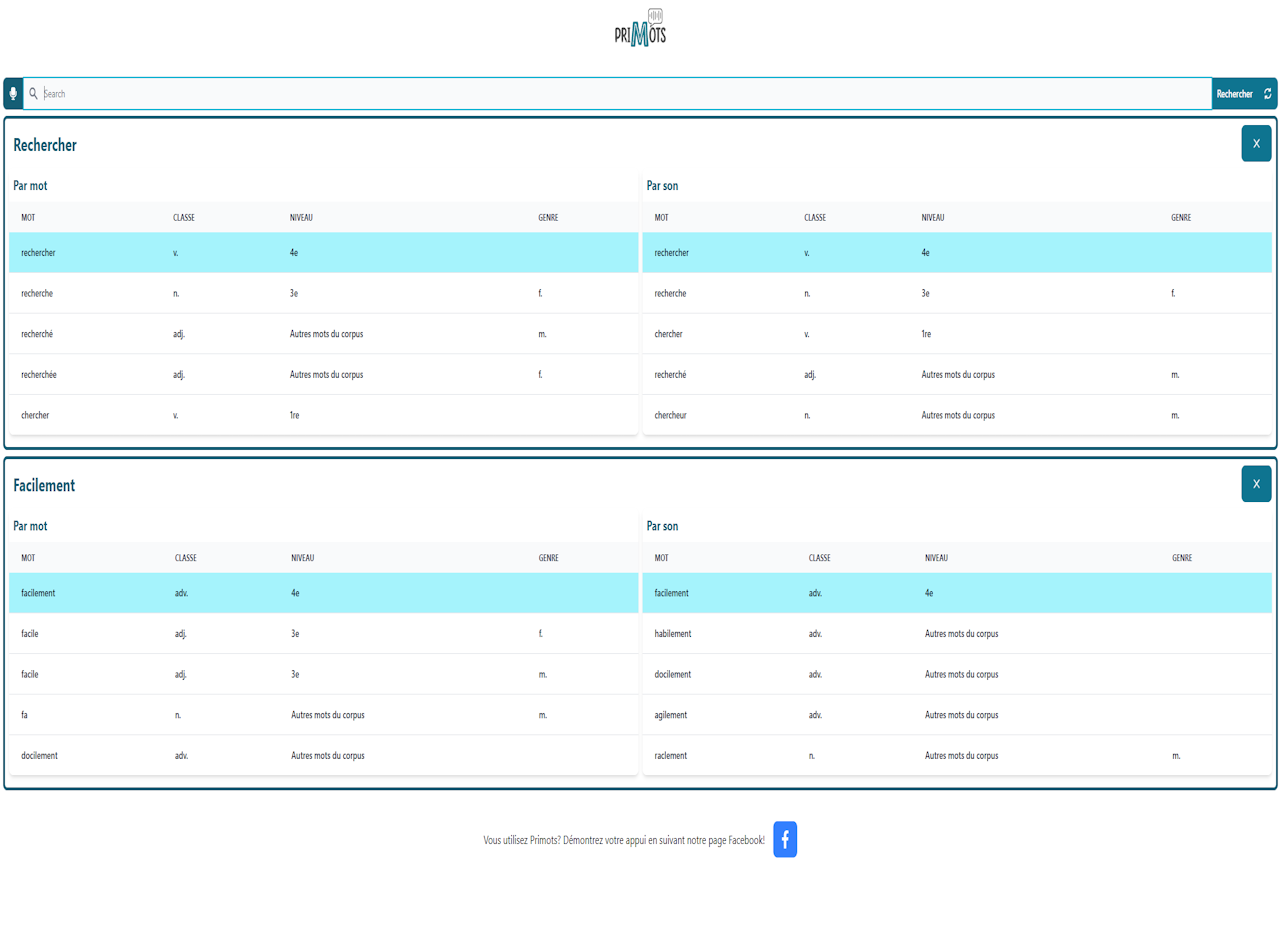The image size is (1280, 933).
Task: Click GENRE column header in Facilement Par son table
Action: click(x=1181, y=558)
